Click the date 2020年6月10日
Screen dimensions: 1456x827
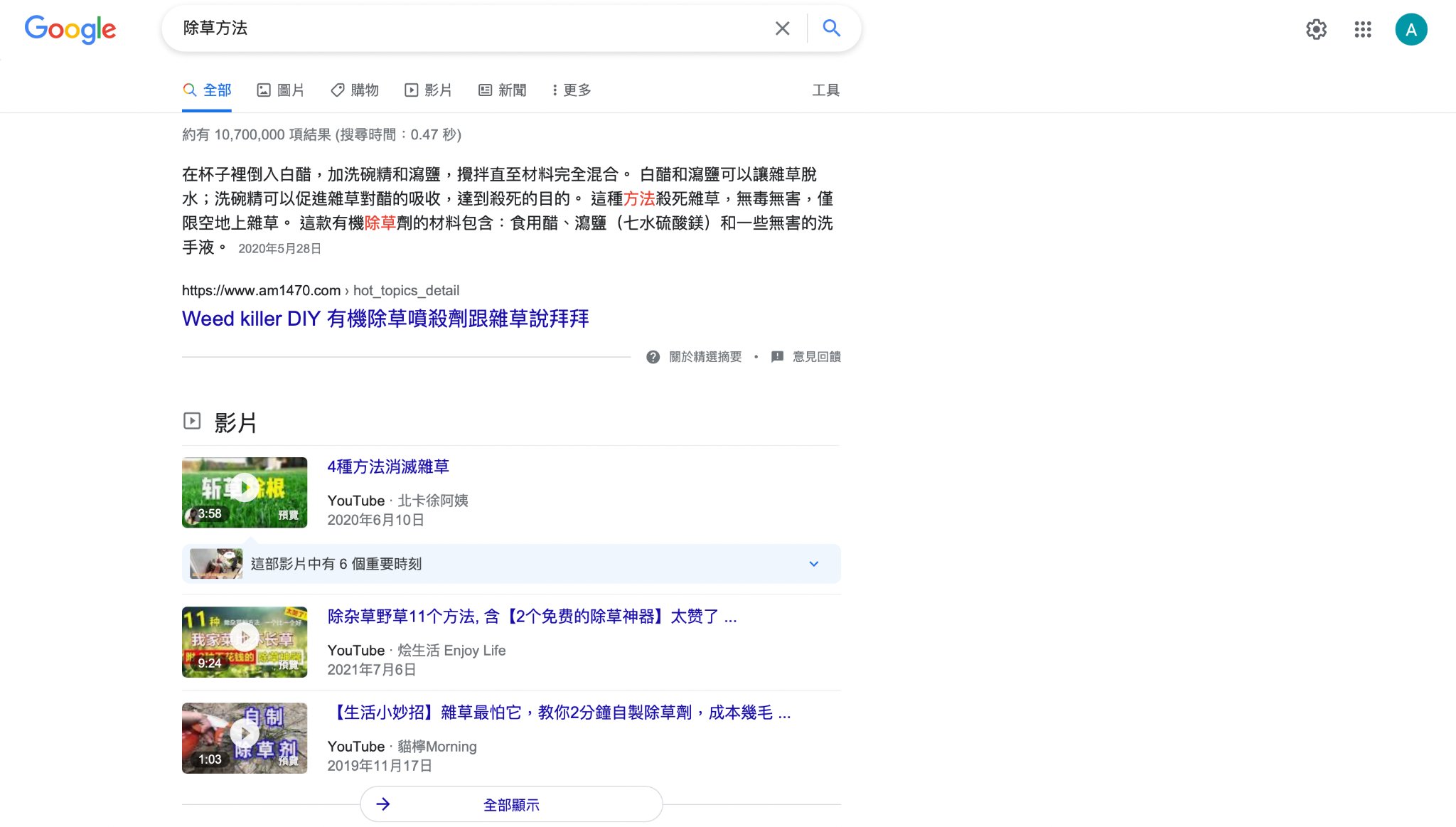[375, 520]
